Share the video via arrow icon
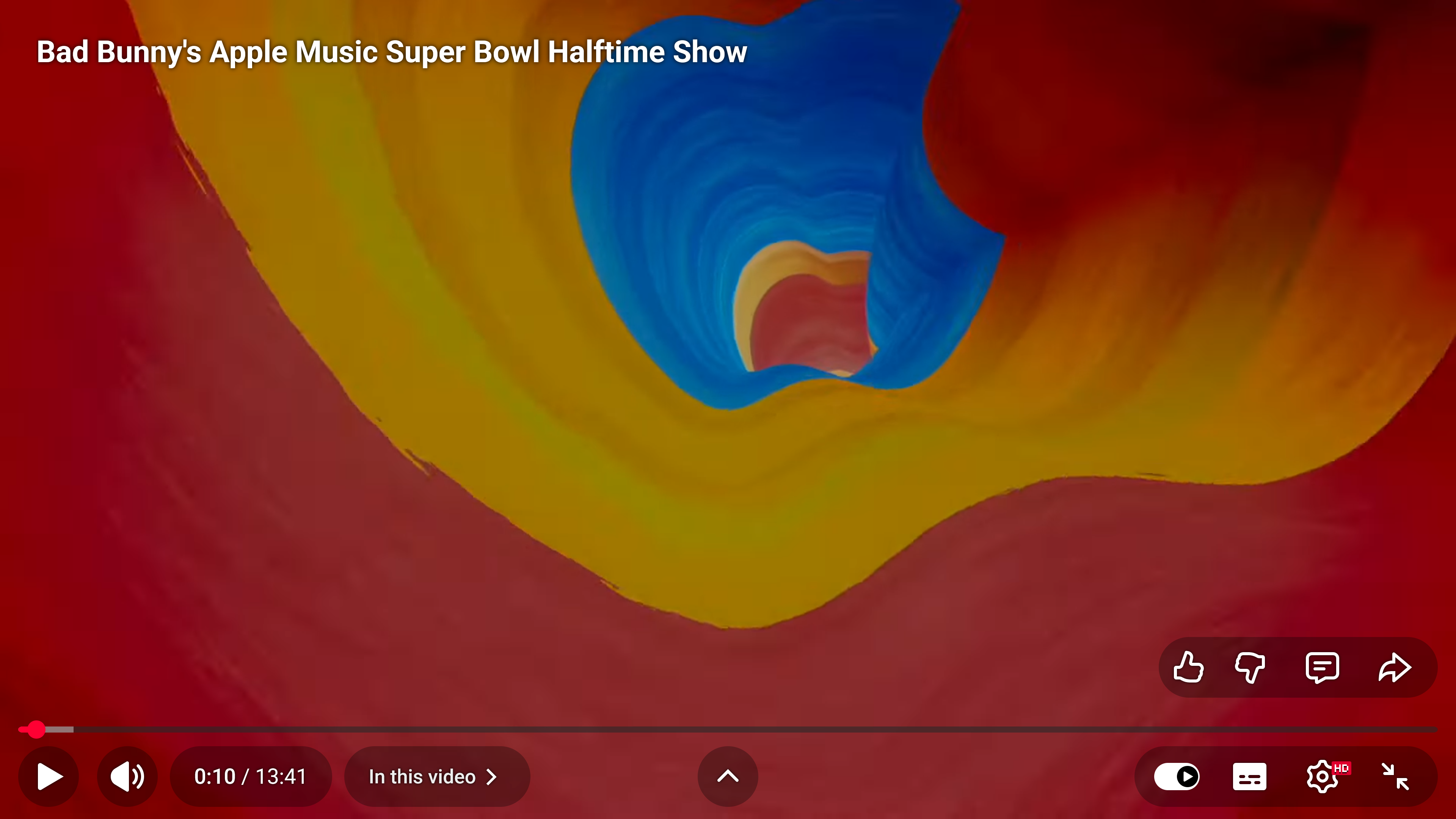 pyautogui.click(x=1395, y=667)
